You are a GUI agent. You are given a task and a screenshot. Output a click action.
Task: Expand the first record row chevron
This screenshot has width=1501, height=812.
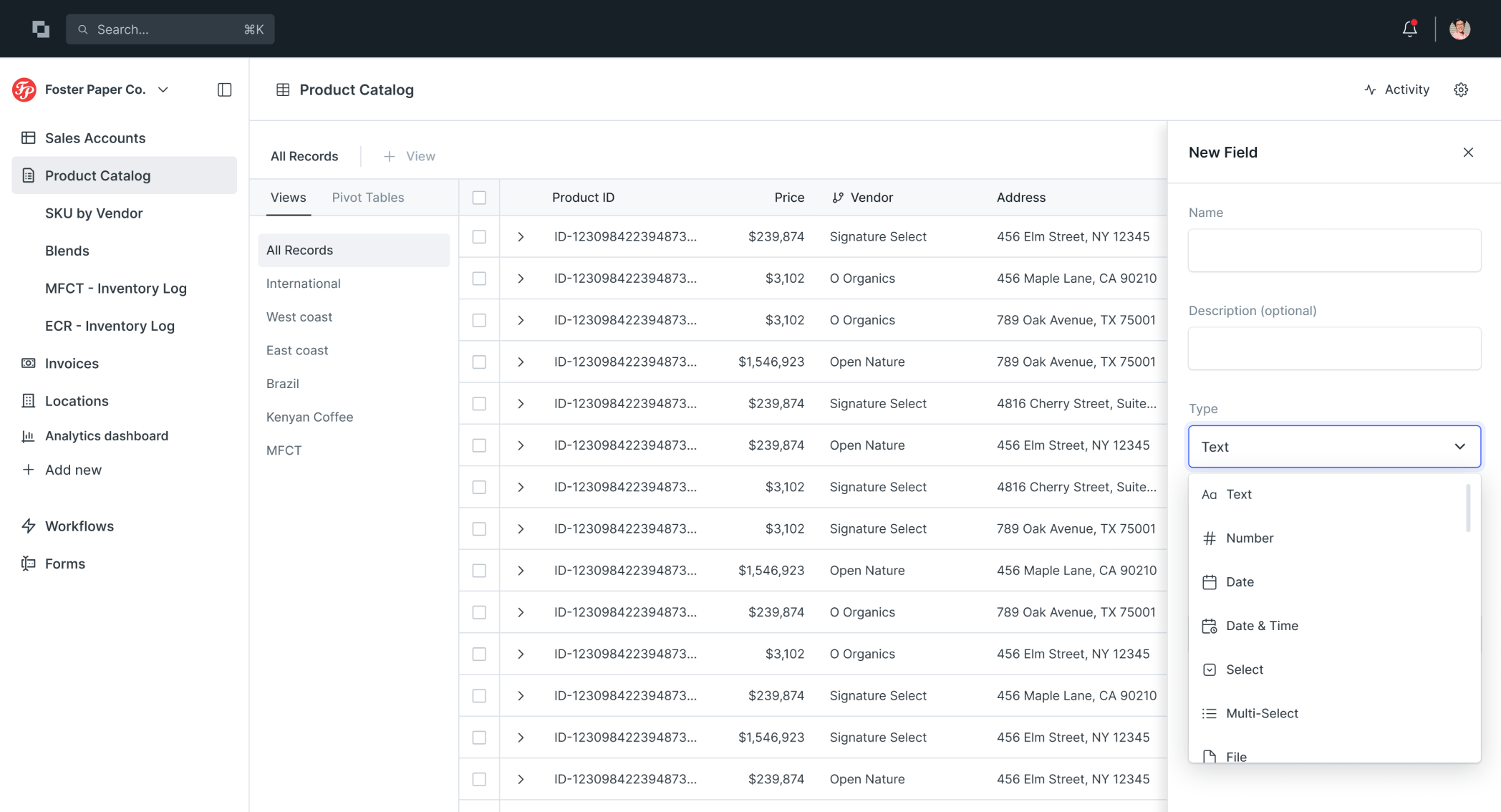[521, 236]
